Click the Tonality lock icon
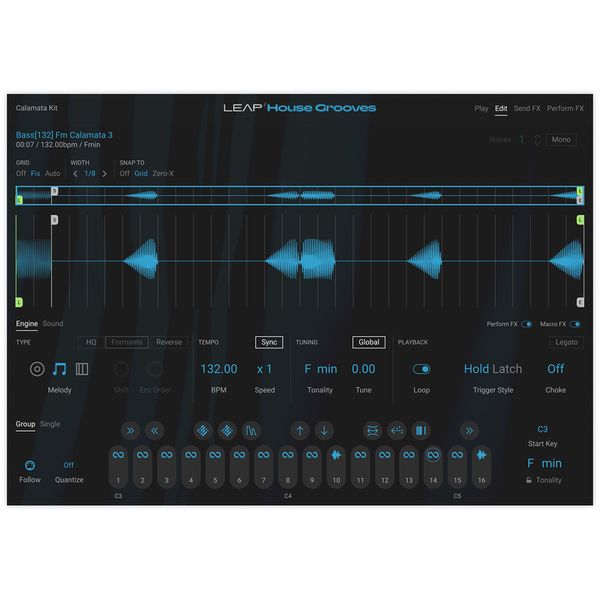 point(529,480)
